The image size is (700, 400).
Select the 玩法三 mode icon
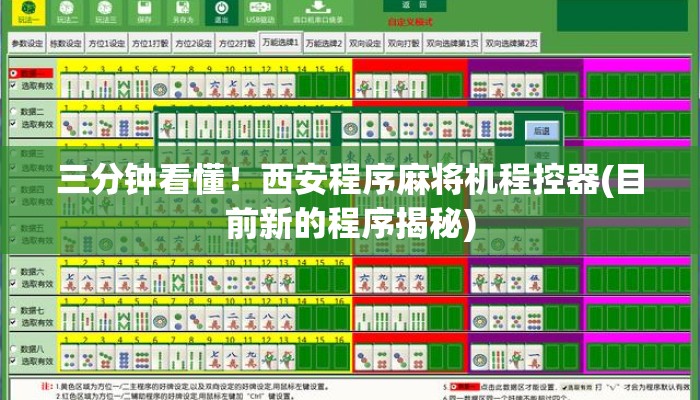click(105, 12)
